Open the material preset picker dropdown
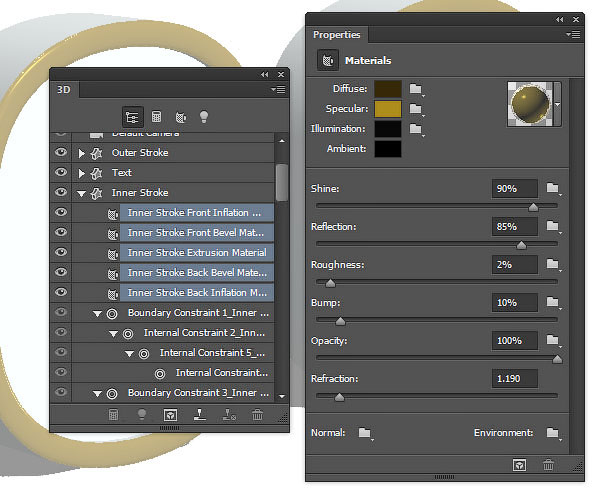 [557, 104]
